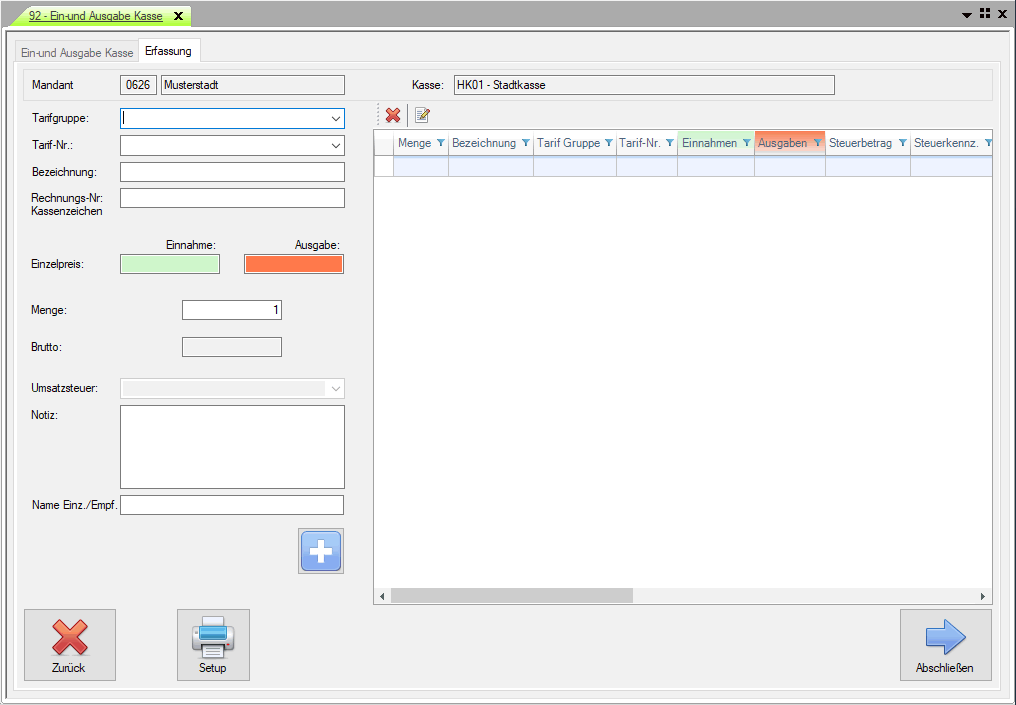The height and width of the screenshot is (705, 1016).
Task: Filter the Steuerbetrag column
Action: 902,144
